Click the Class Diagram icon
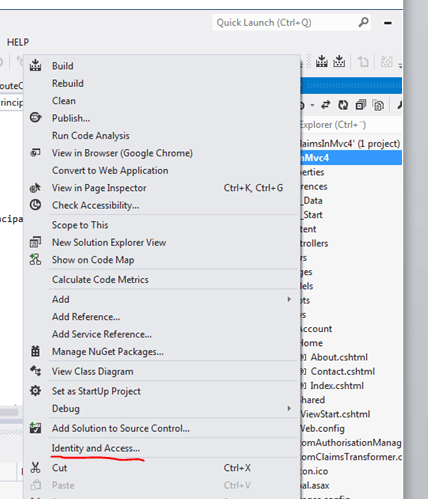The image size is (428, 499). pyautogui.click(x=35, y=371)
